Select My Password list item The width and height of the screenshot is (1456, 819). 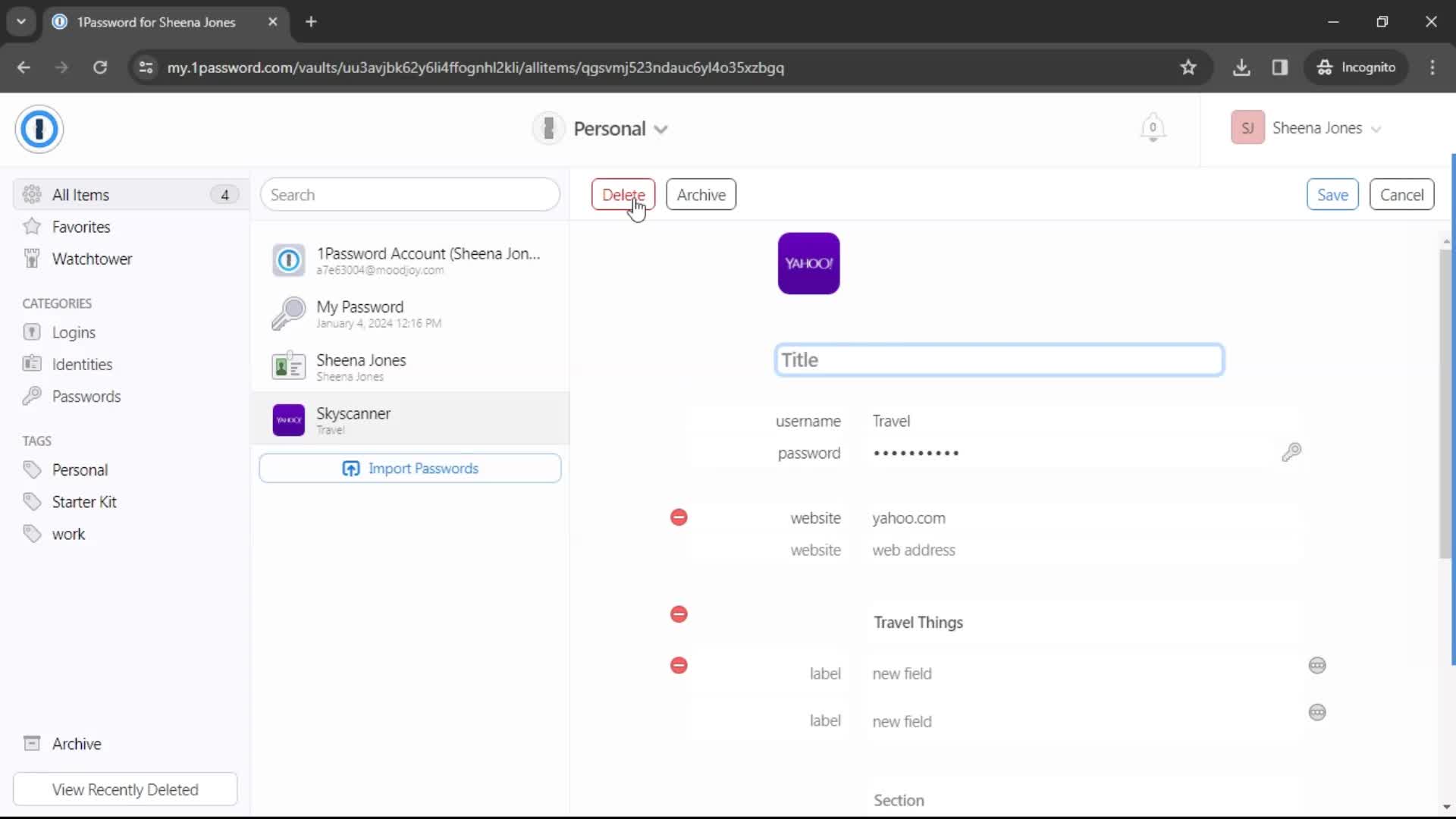410,313
